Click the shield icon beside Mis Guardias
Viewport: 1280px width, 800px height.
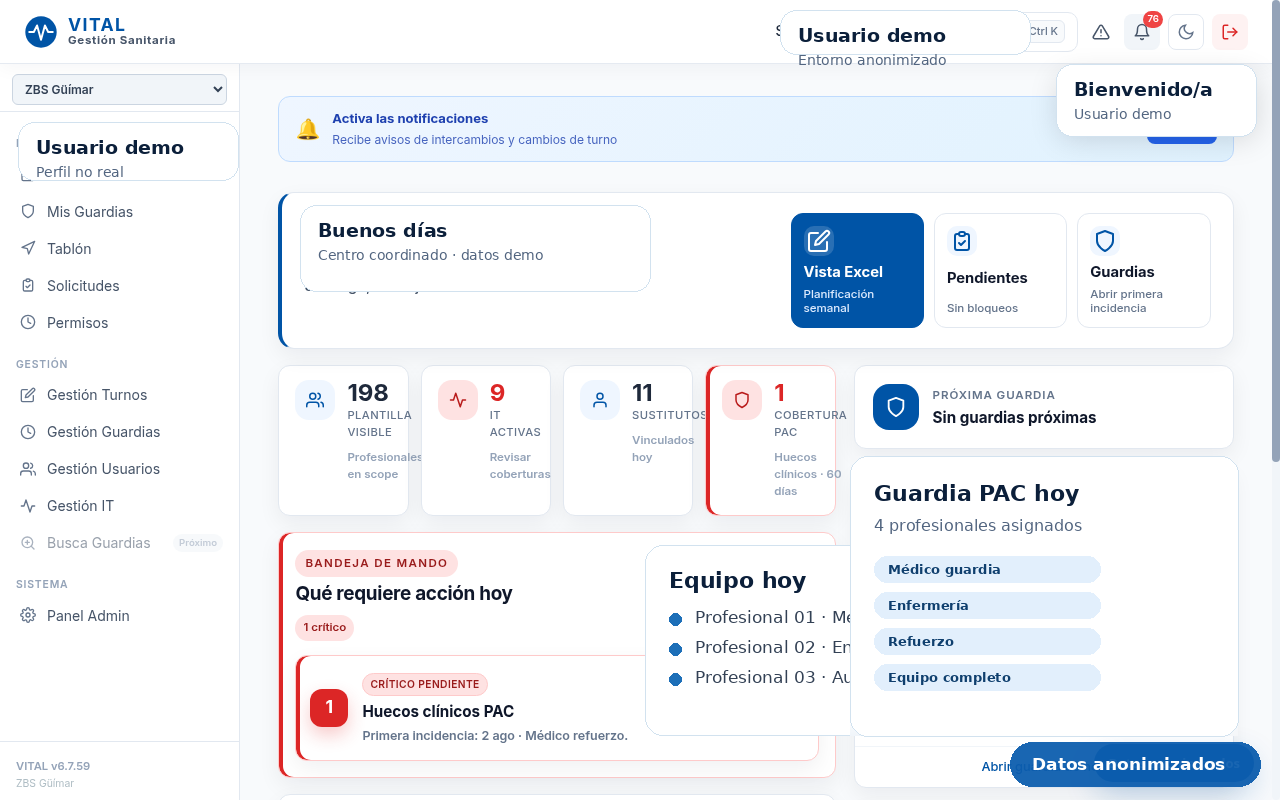28,212
